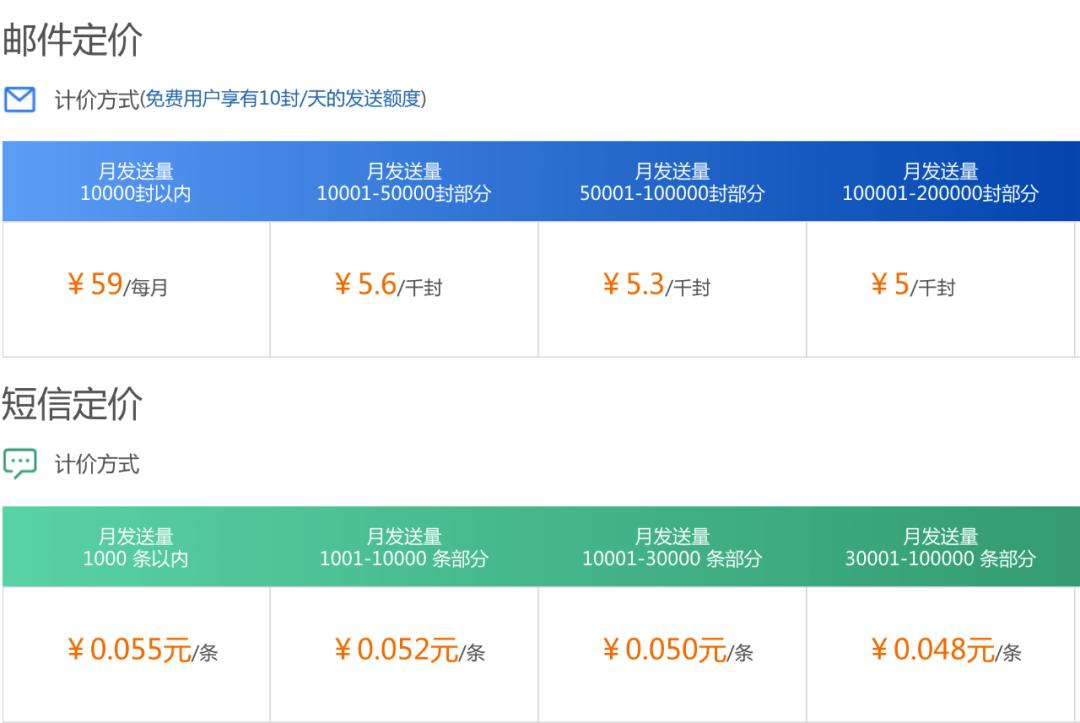Viewport: 1080px width, 723px height.
Task: Select the 100001-200000封部分 column header
Action: [x=940, y=181]
